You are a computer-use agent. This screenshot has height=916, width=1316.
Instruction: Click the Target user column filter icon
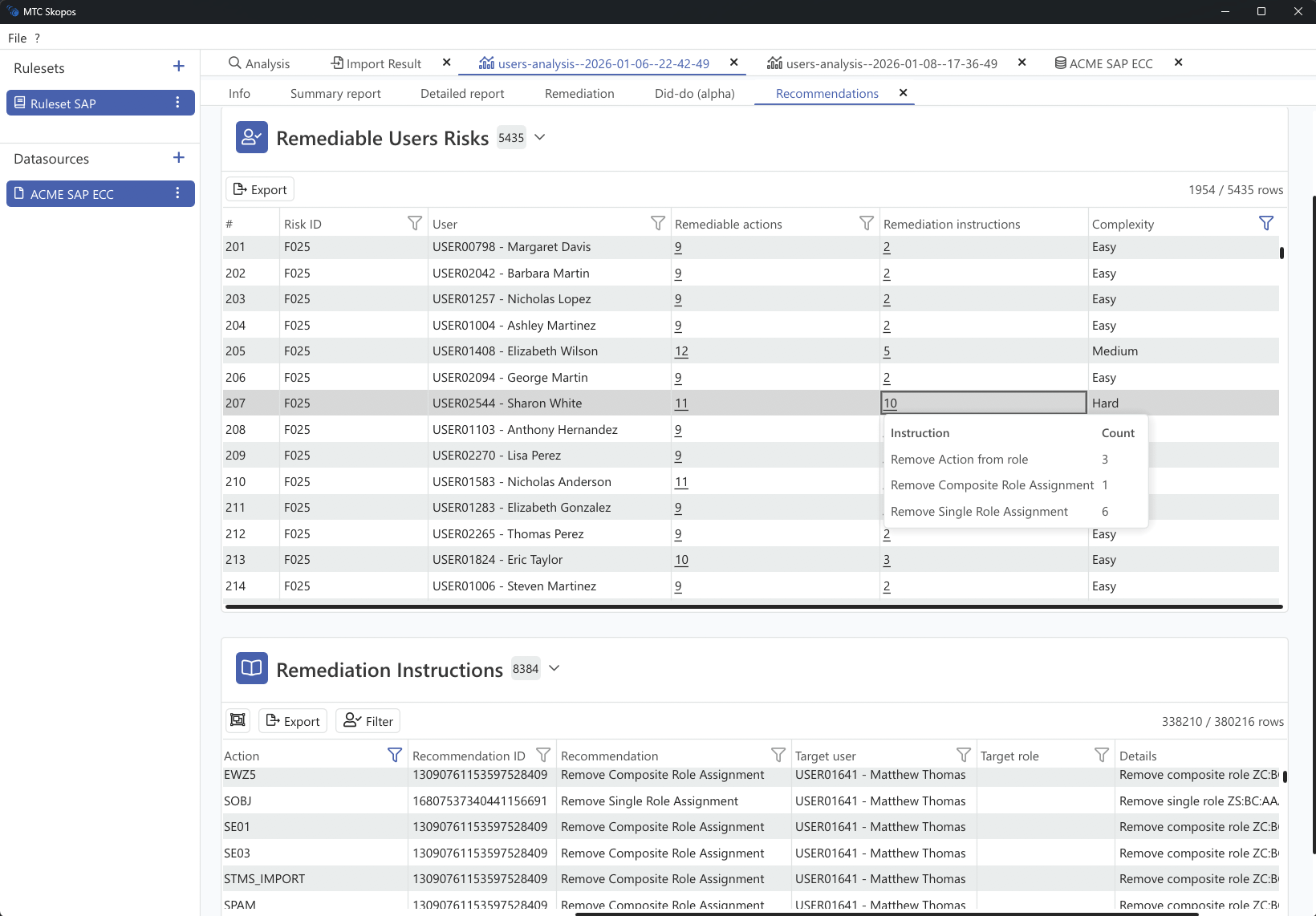963,756
